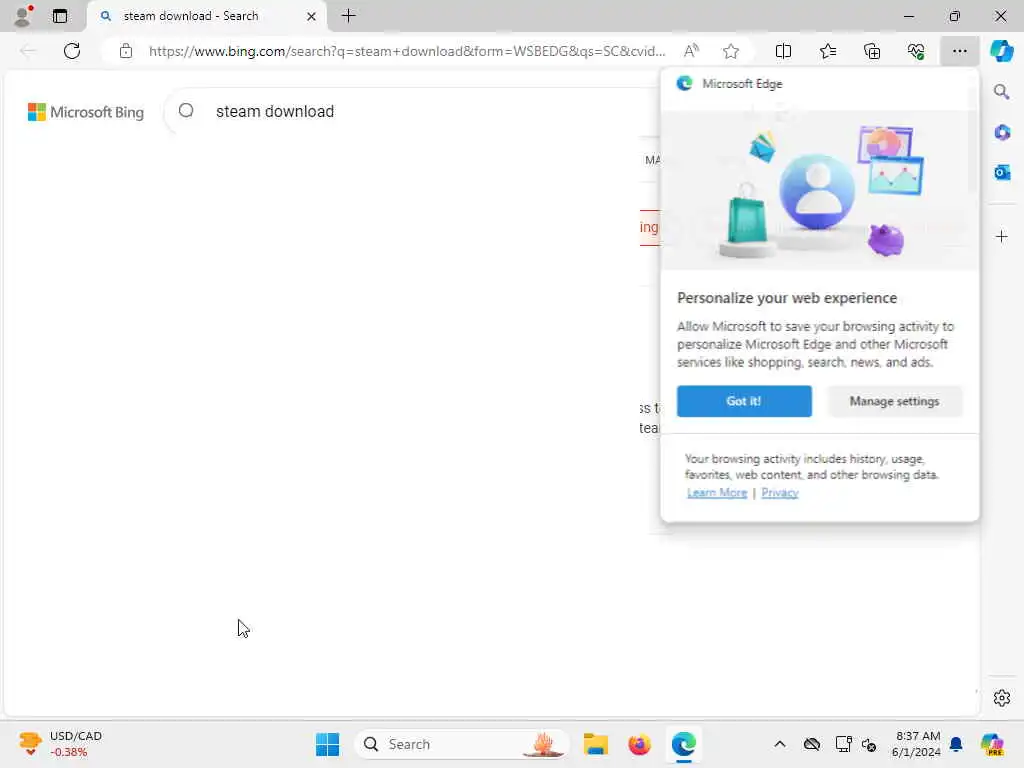Open Copilot preview in the taskbar
Viewport: 1024px width, 768px height.
click(992, 744)
